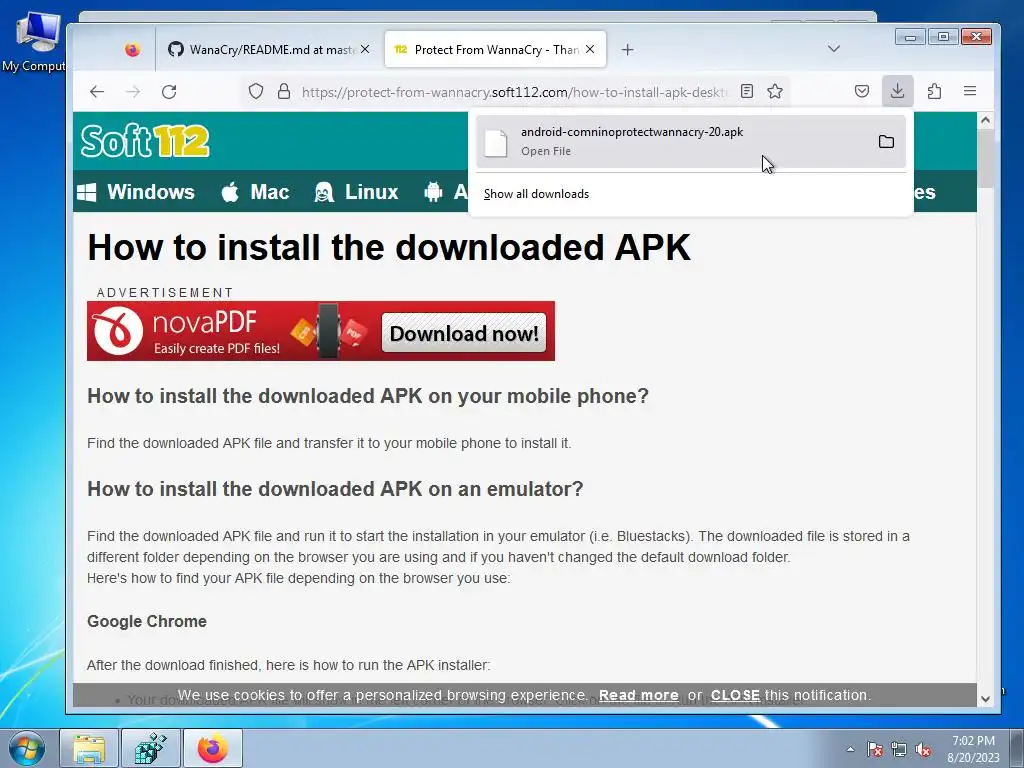The width and height of the screenshot is (1024, 768).
Task: Show downloaded APK in its folder
Action: 886,142
